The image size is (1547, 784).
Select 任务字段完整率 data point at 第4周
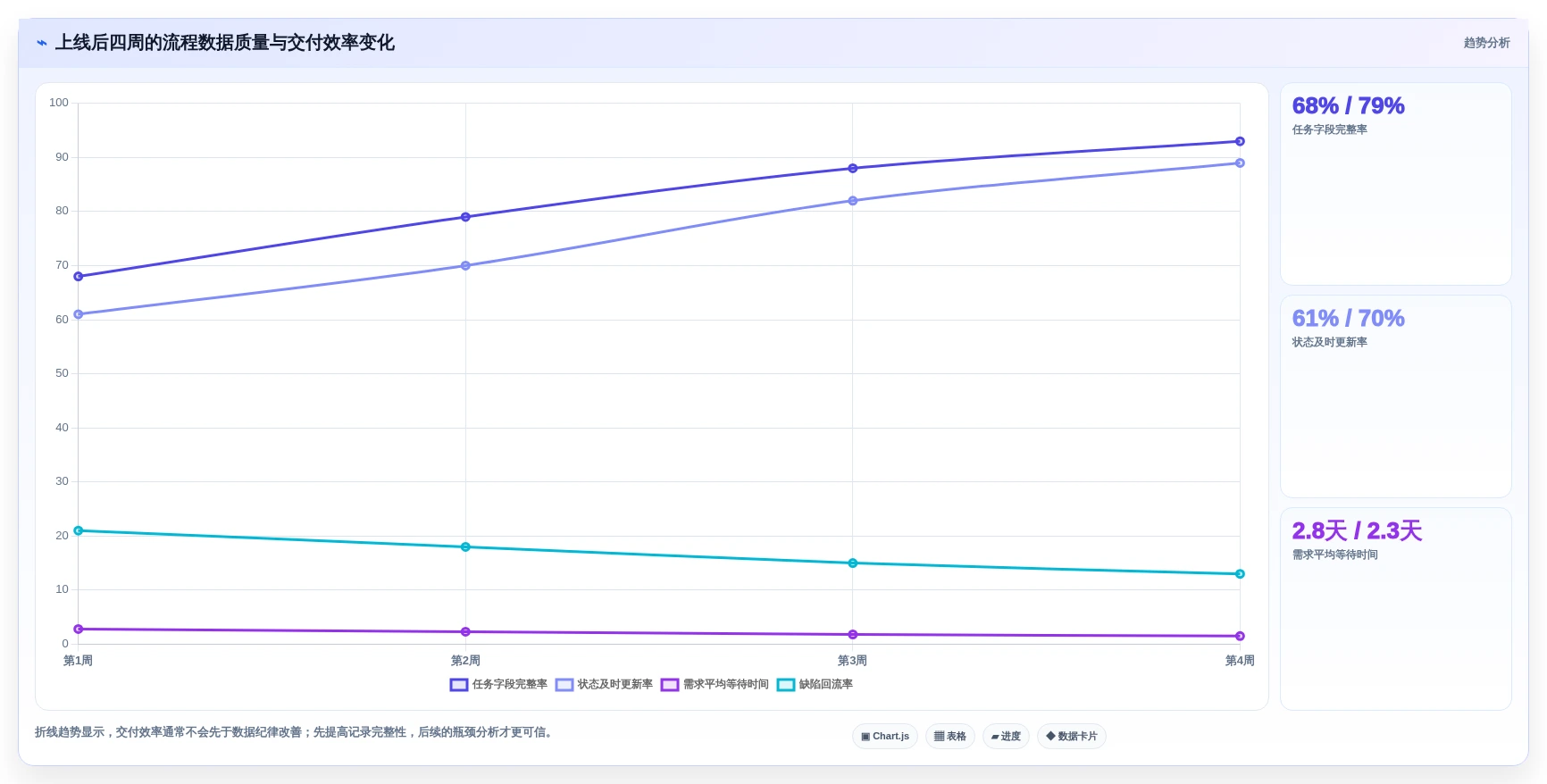coord(1240,141)
